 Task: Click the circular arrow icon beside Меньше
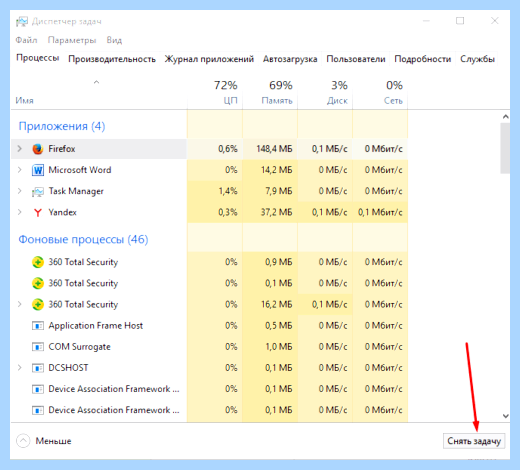pos(23,441)
